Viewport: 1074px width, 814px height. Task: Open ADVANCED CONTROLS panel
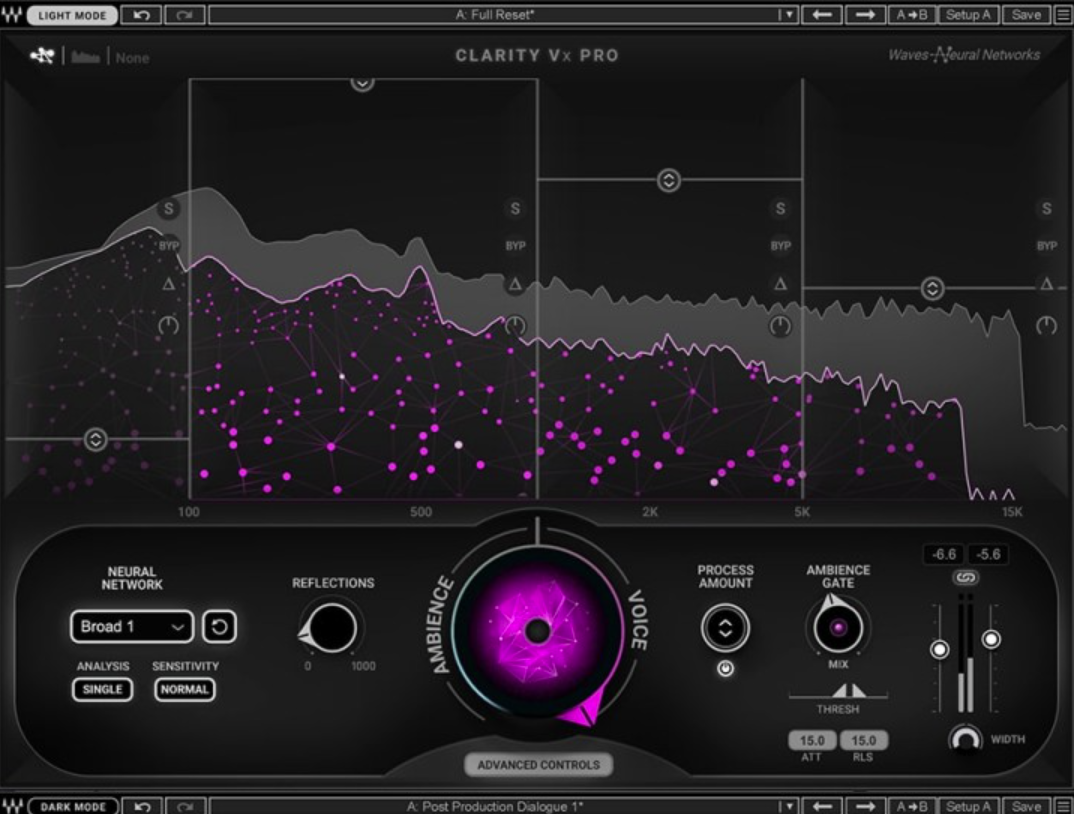click(538, 765)
